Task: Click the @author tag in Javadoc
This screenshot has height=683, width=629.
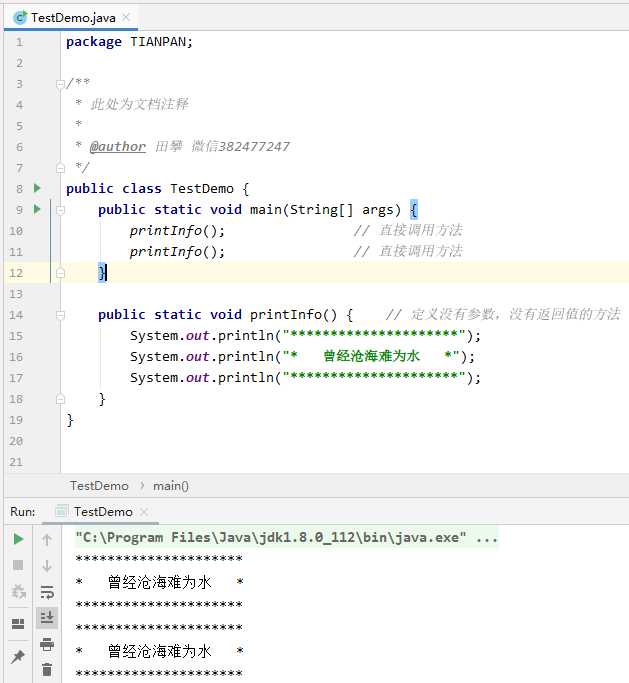Action: (x=117, y=147)
